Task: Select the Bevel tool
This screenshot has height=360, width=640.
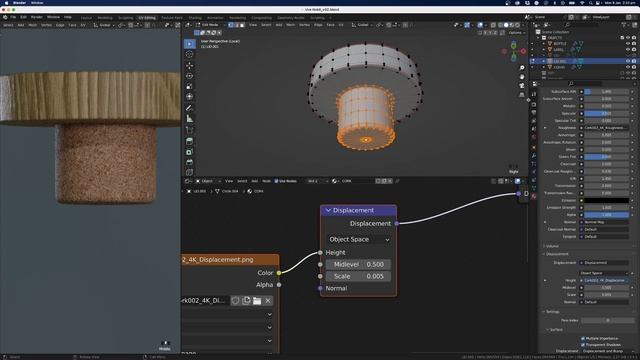Action: (189, 162)
